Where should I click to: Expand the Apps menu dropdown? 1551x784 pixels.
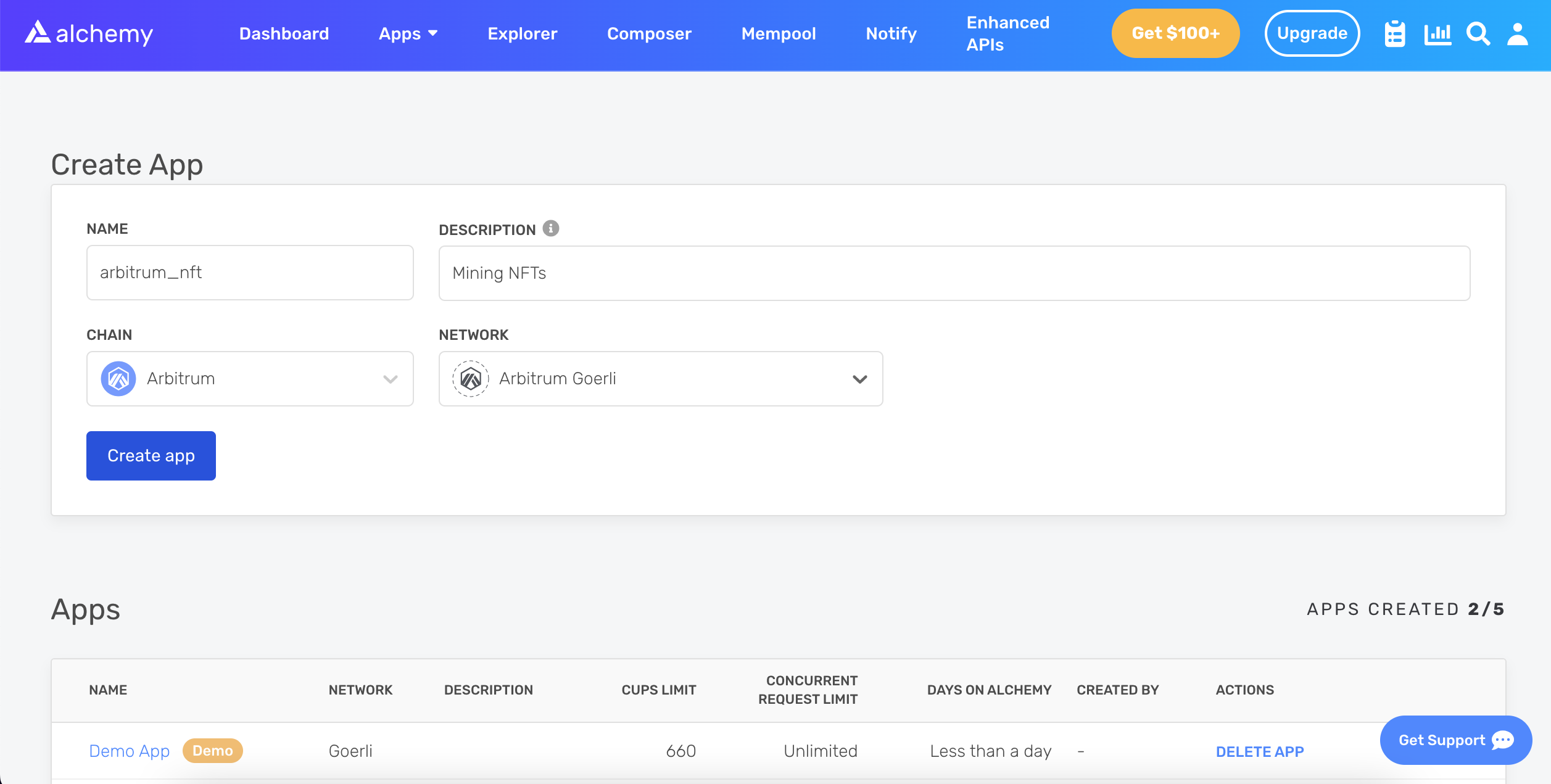click(x=408, y=34)
